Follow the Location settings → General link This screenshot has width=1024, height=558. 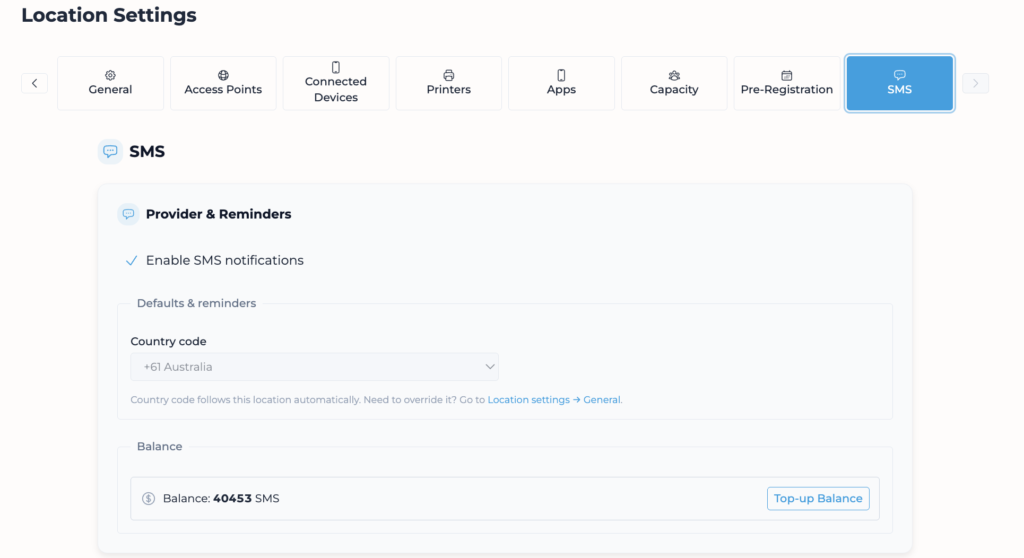coord(554,400)
